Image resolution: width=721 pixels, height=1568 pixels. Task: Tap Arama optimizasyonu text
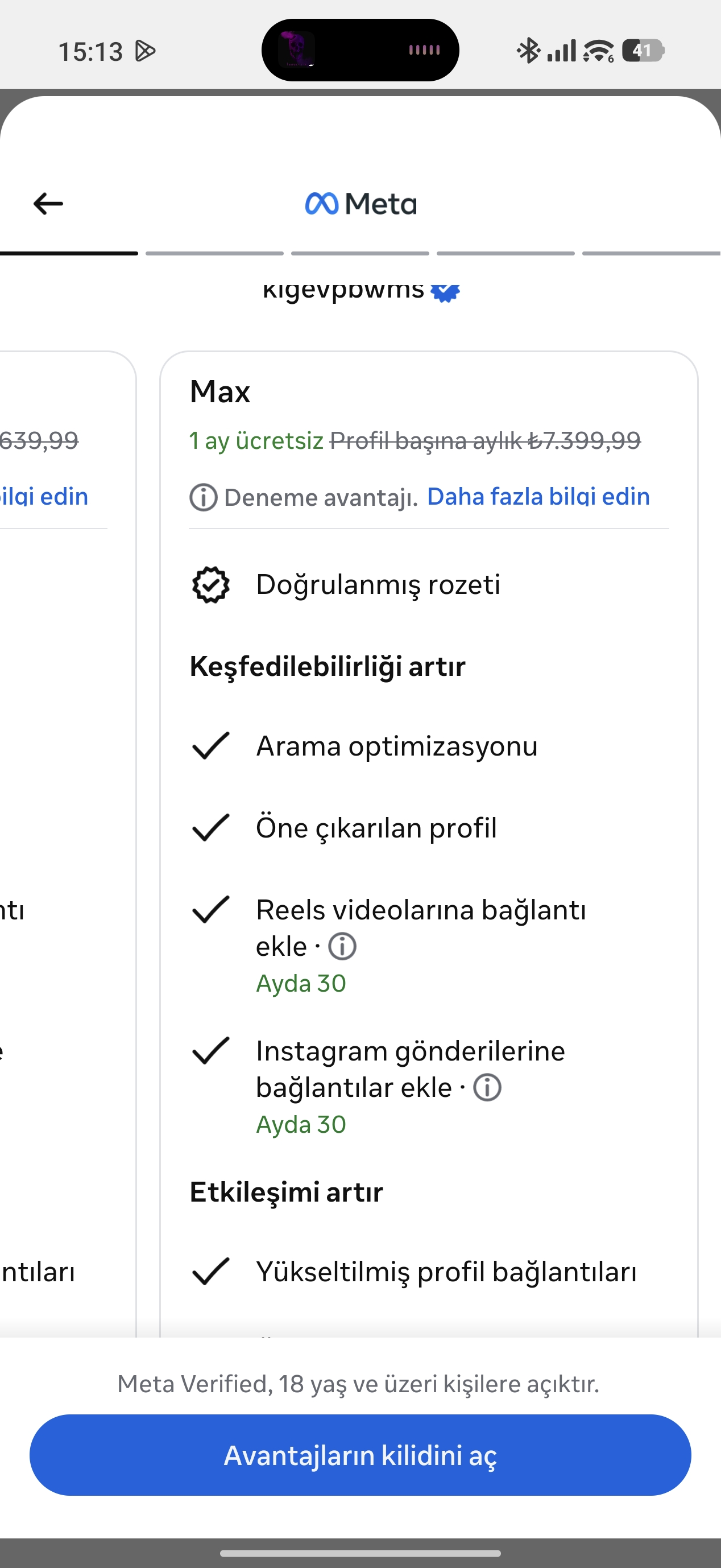[x=397, y=746]
